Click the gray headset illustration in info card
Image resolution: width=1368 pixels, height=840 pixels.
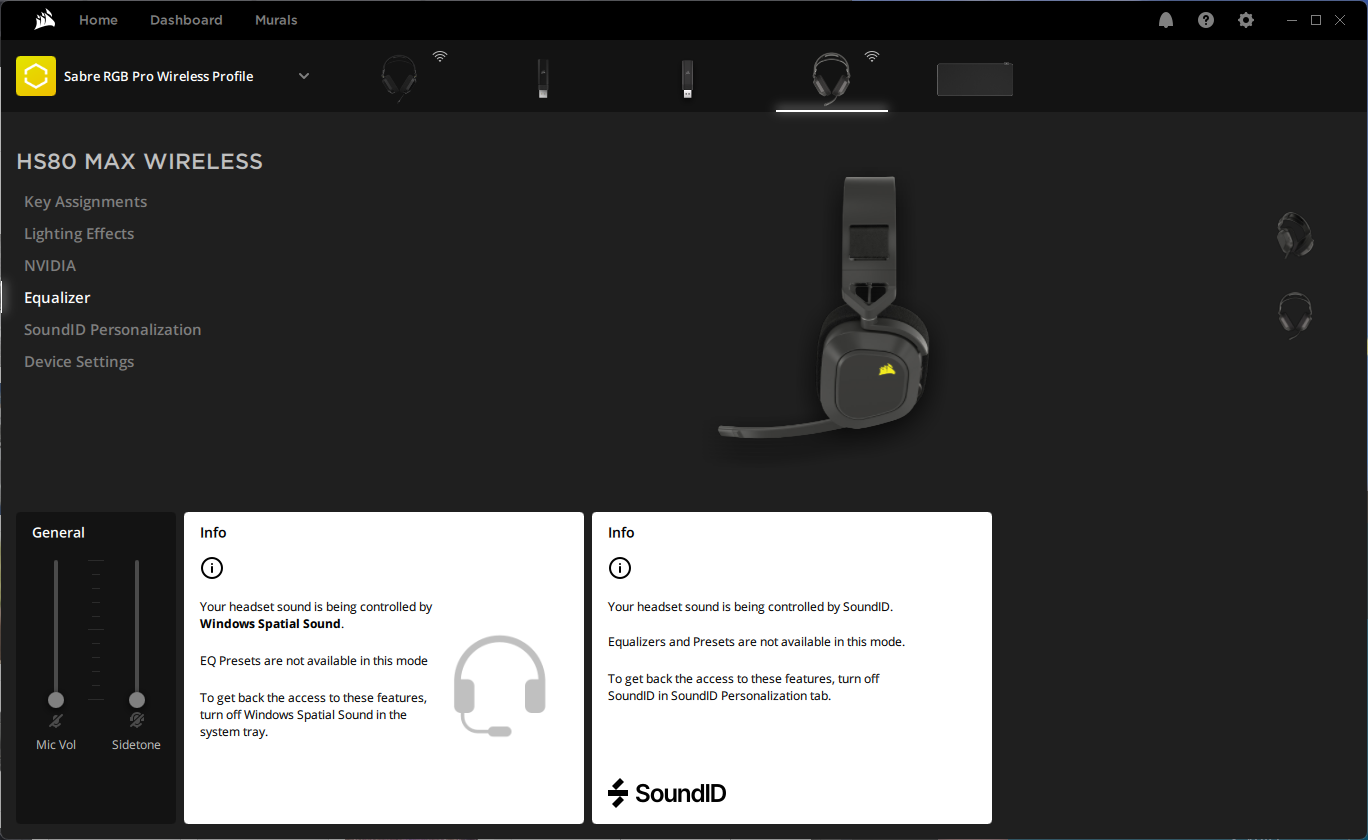(500, 686)
